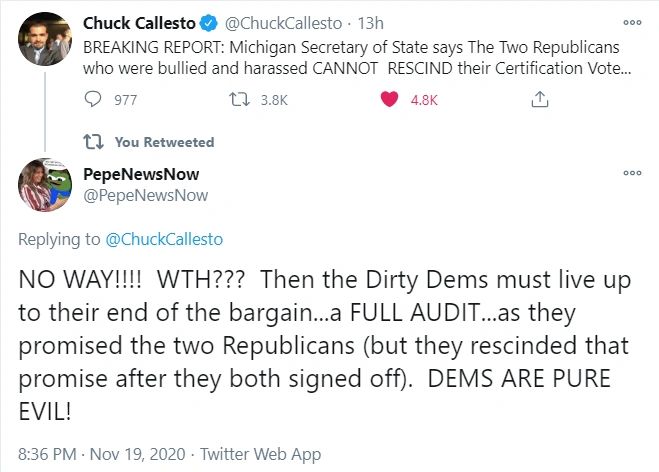Click the share icon on Chuck Callesto's tweet
Viewport: 659px width, 472px height.
pos(539,100)
